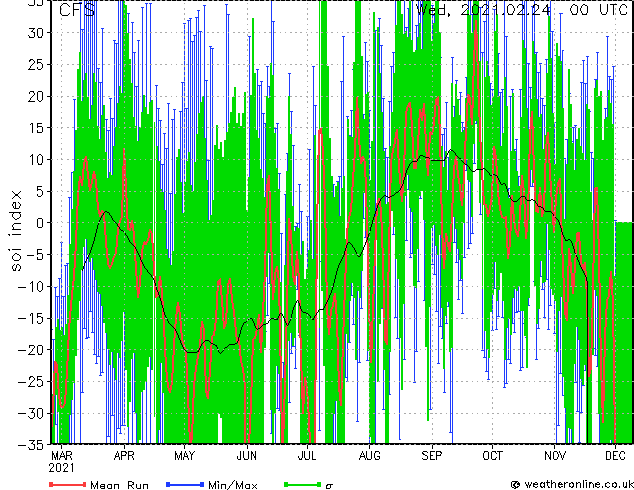Click the MAR month axis label
Screen dimensions: 634x490
[62, 456]
